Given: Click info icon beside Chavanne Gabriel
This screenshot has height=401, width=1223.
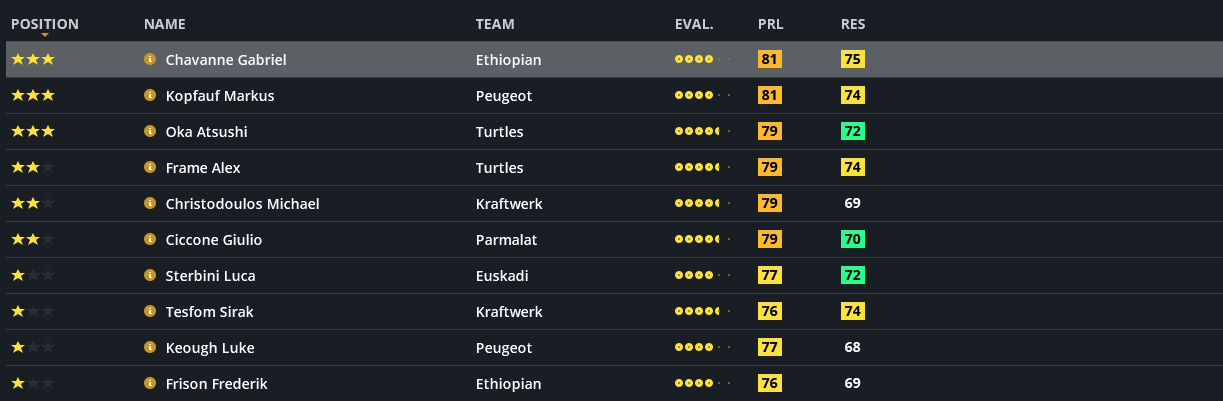Looking at the screenshot, I should tap(150, 60).
